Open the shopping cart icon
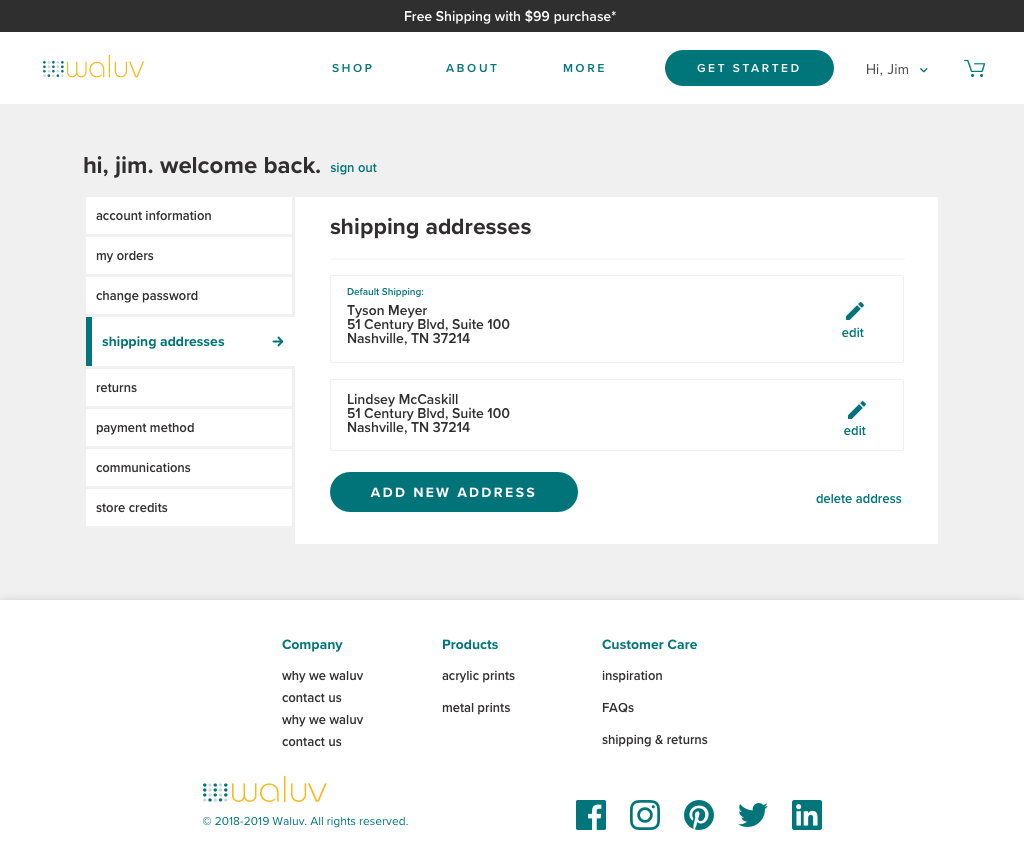Screen dimensions: 1024x854 [974, 69]
